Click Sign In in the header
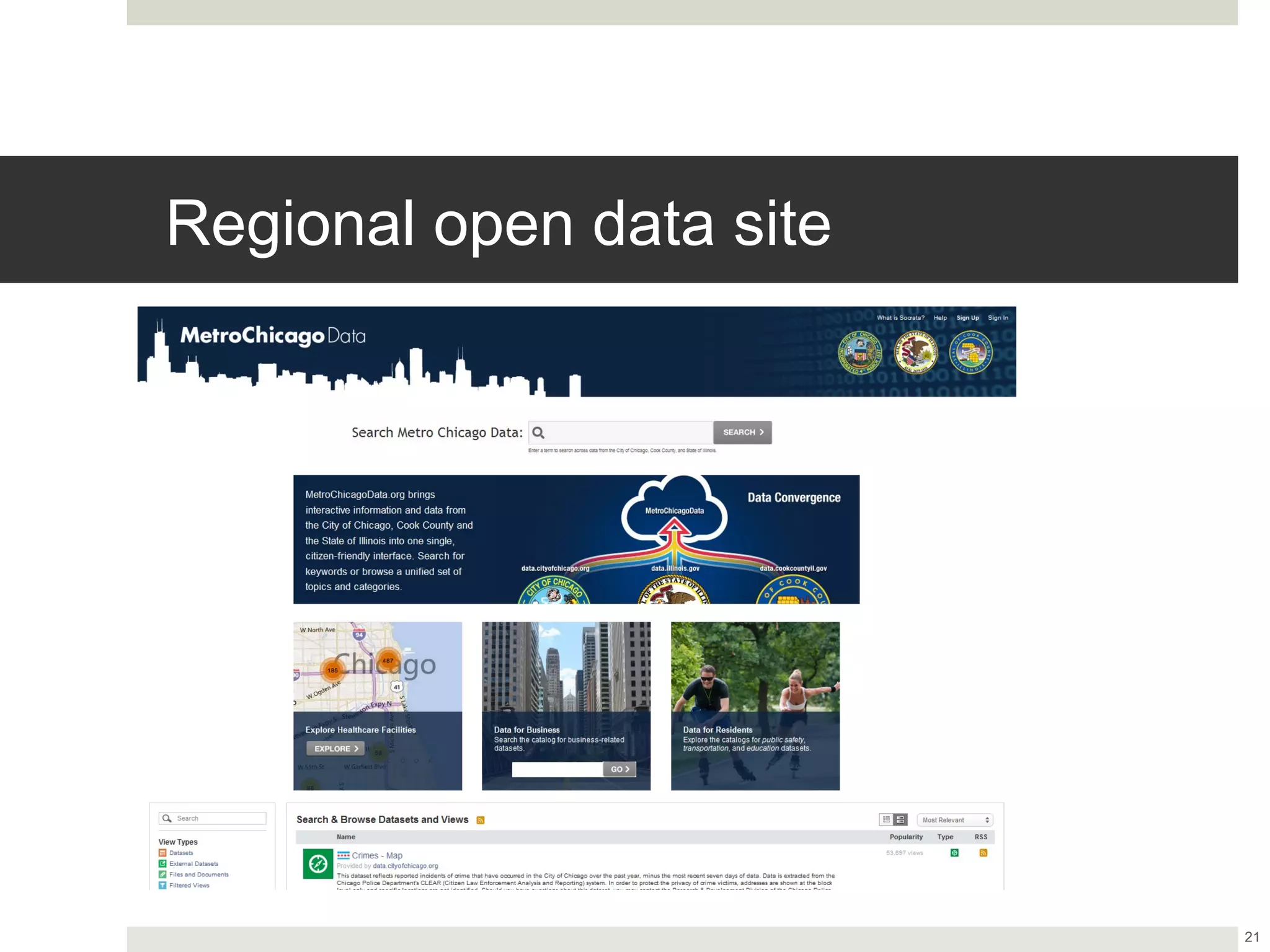Viewport: 1270px width, 952px height. 998,318
